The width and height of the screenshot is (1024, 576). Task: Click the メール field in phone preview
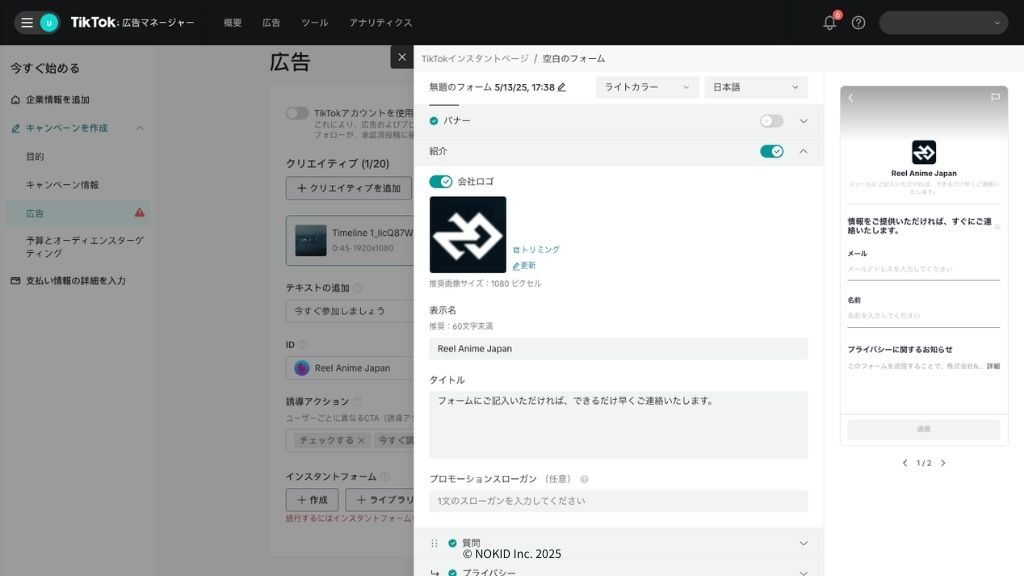923,269
